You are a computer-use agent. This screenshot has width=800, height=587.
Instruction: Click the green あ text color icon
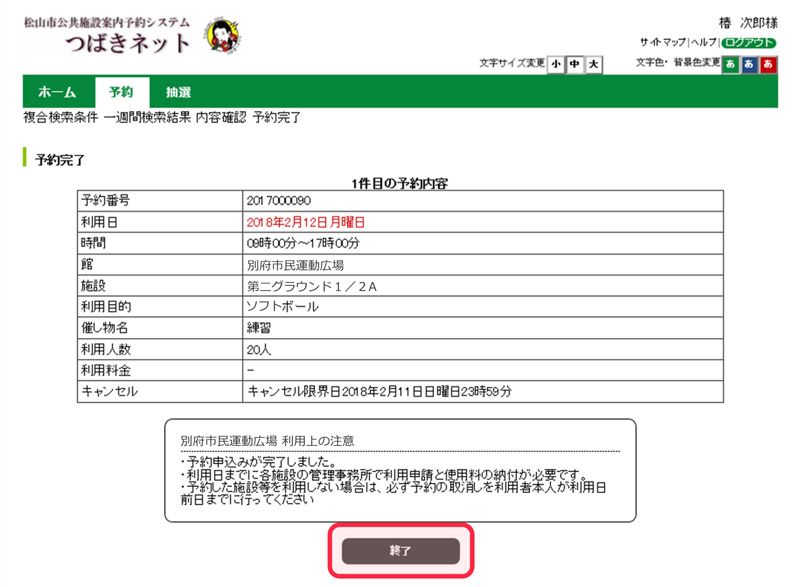click(730, 65)
